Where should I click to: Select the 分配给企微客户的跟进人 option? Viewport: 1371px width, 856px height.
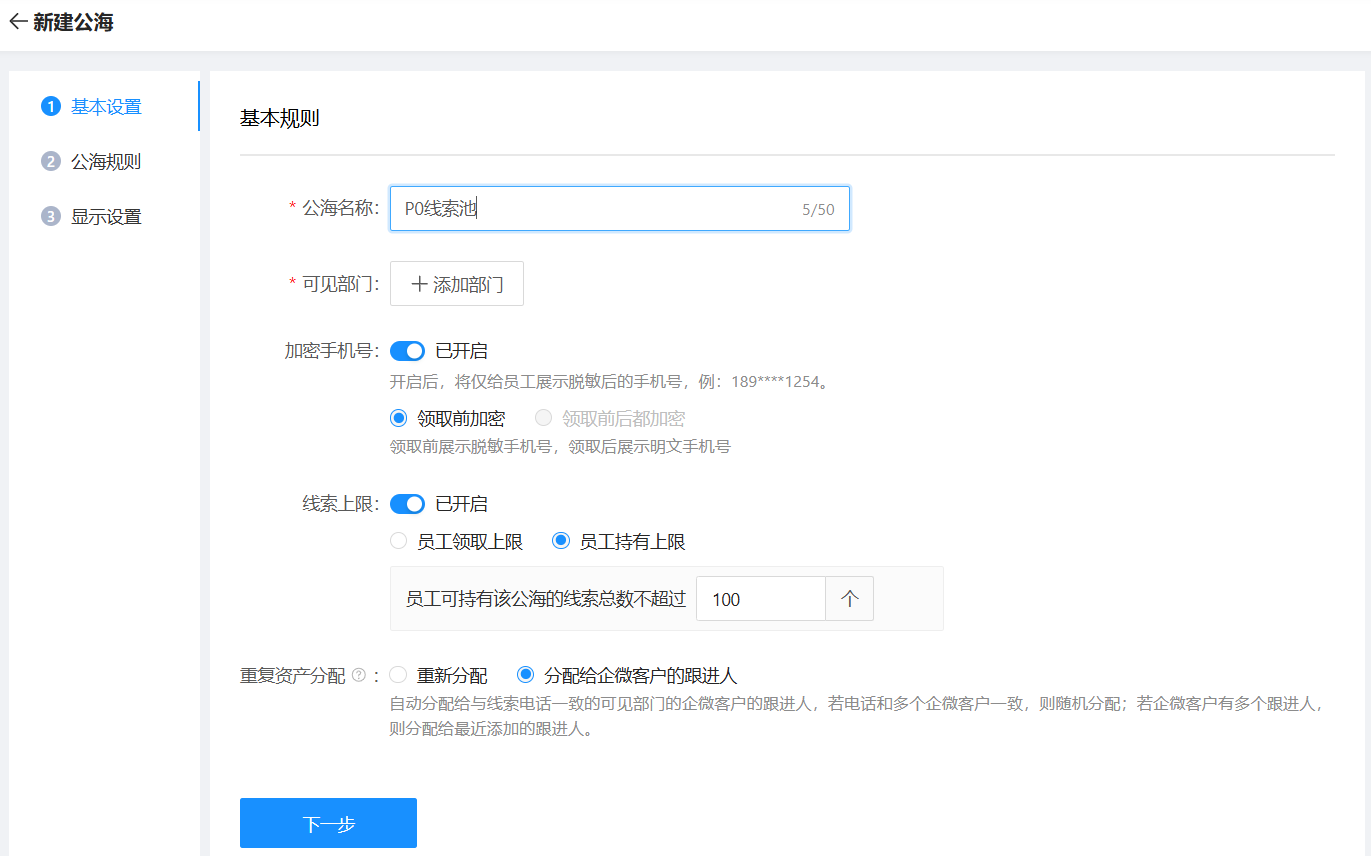pyautogui.click(x=525, y=676)
